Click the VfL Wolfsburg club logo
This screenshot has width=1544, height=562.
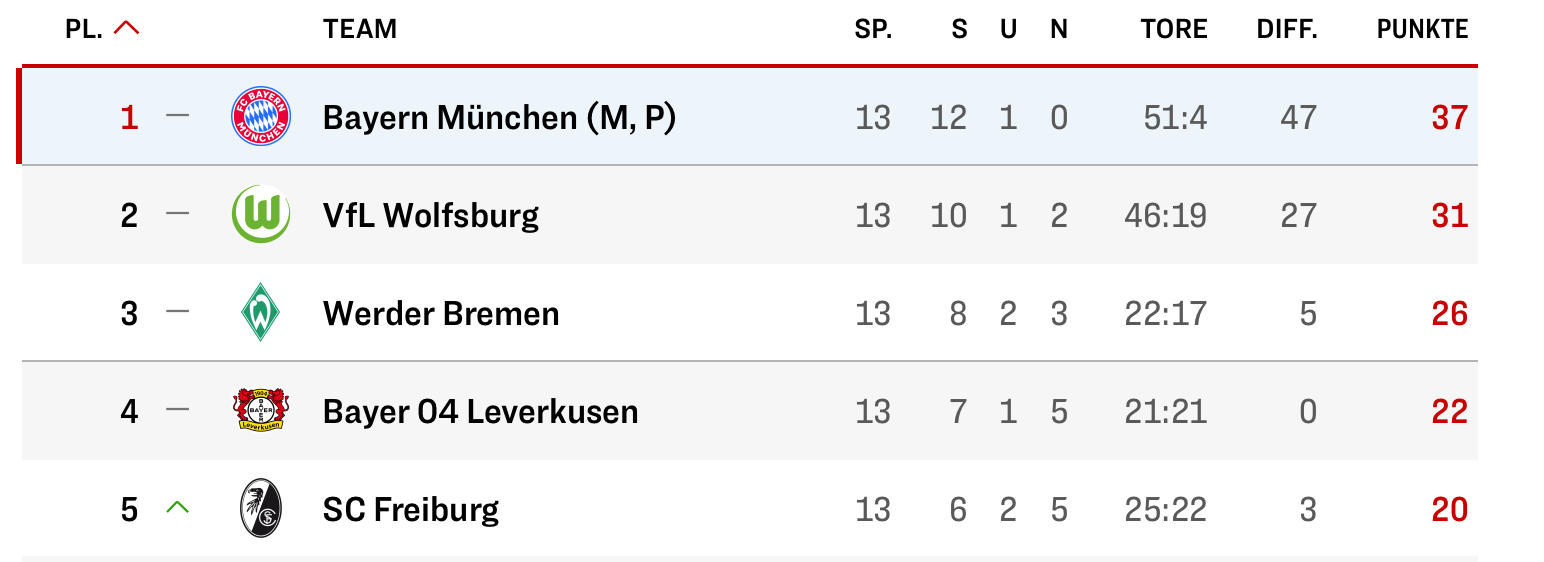(x=261, y=215)
